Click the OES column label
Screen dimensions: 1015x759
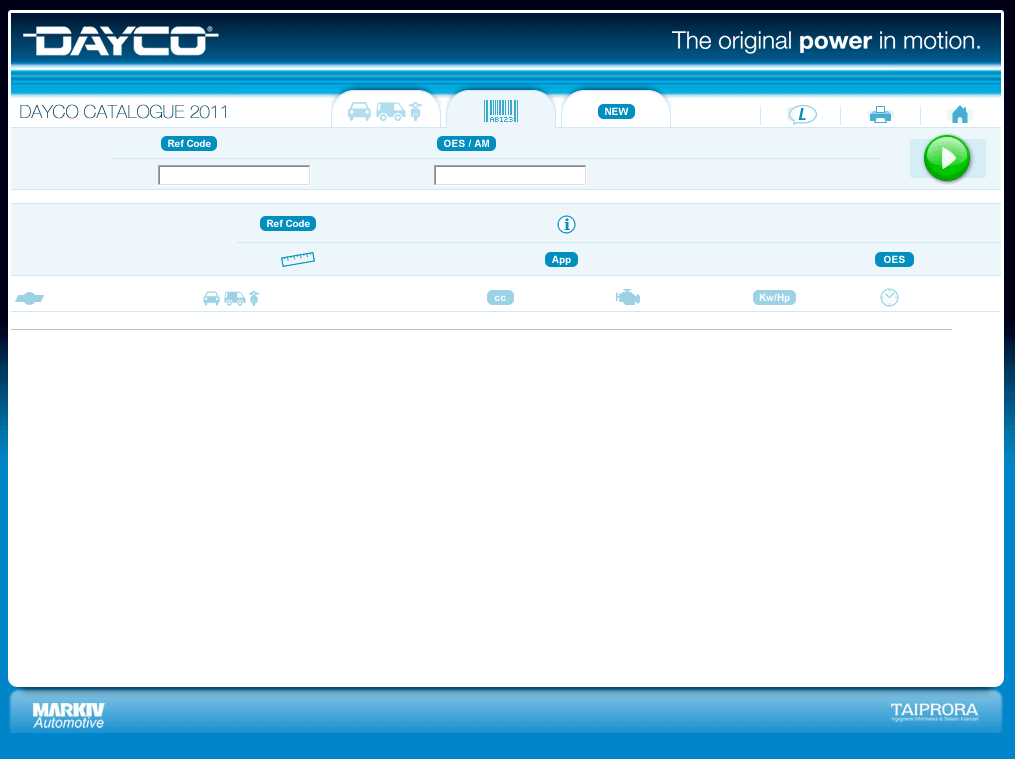pyautogui.click(x=894, y=259)
